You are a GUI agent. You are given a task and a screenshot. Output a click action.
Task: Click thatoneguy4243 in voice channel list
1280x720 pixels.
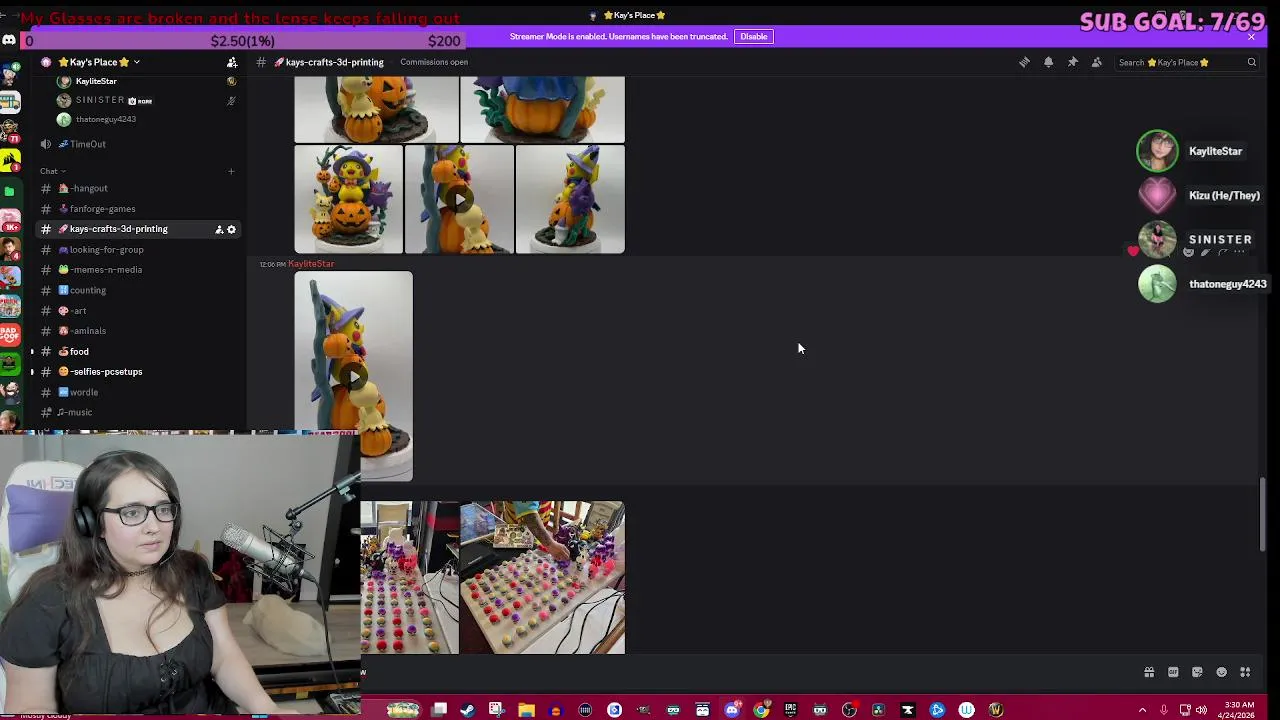coord(96,119)
